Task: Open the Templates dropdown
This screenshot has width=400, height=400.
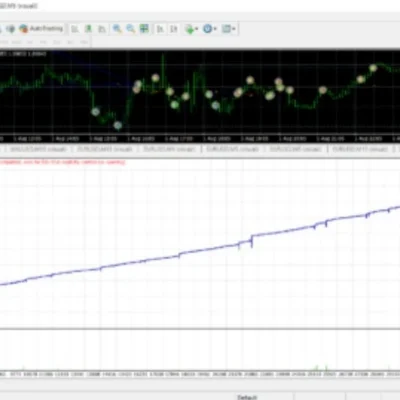Action: [229, 29]
